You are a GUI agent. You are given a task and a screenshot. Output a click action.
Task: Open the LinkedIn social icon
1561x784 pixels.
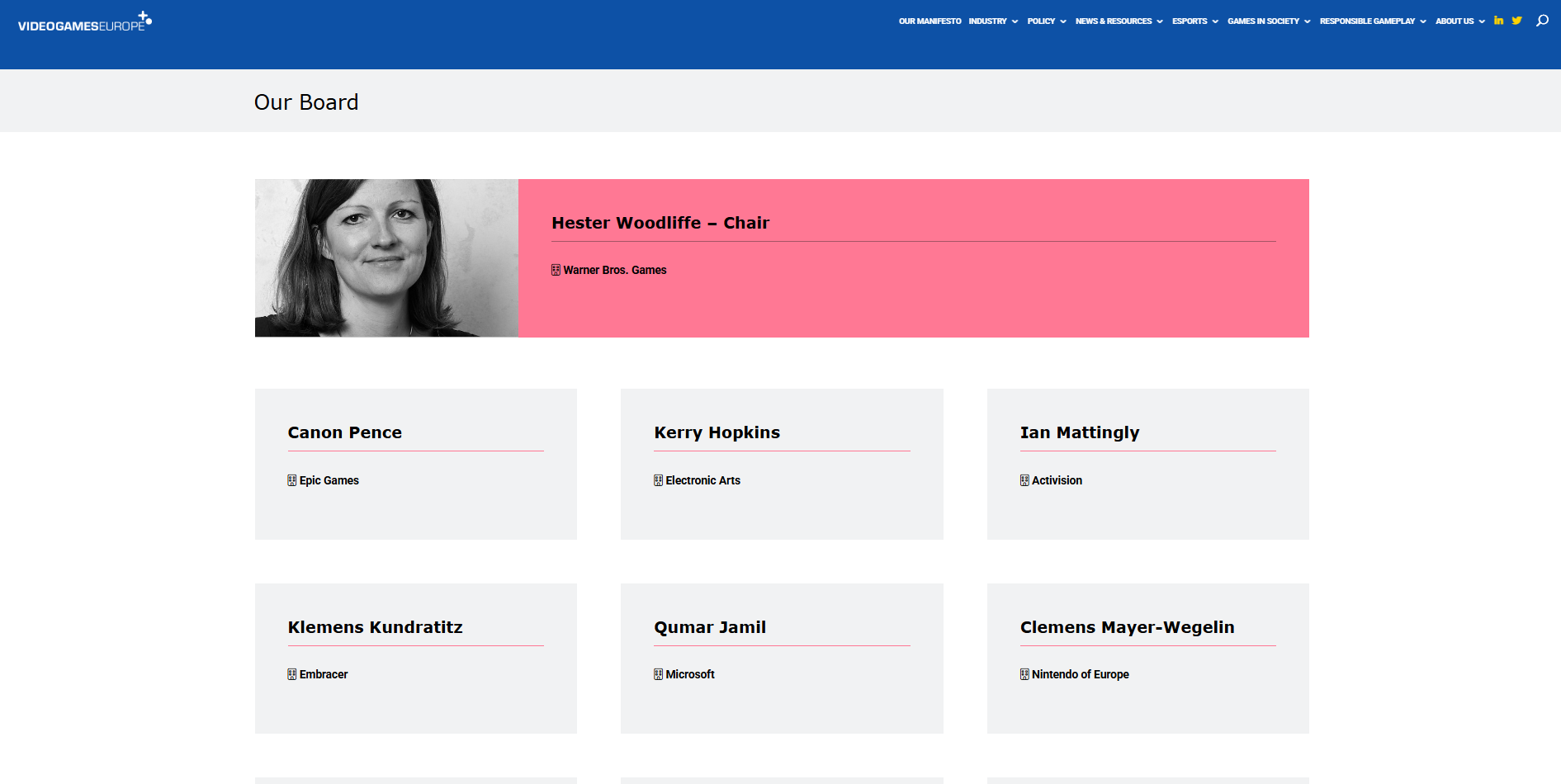1498,21
